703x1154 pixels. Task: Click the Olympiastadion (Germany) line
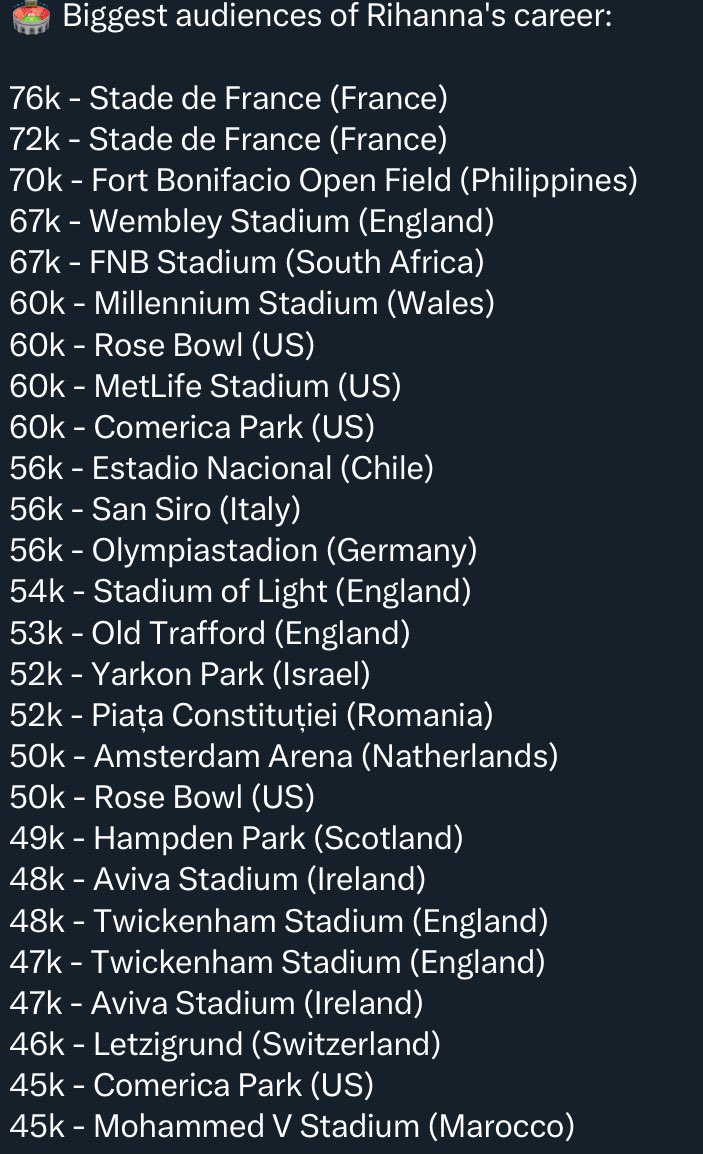(x=243, y=551)
